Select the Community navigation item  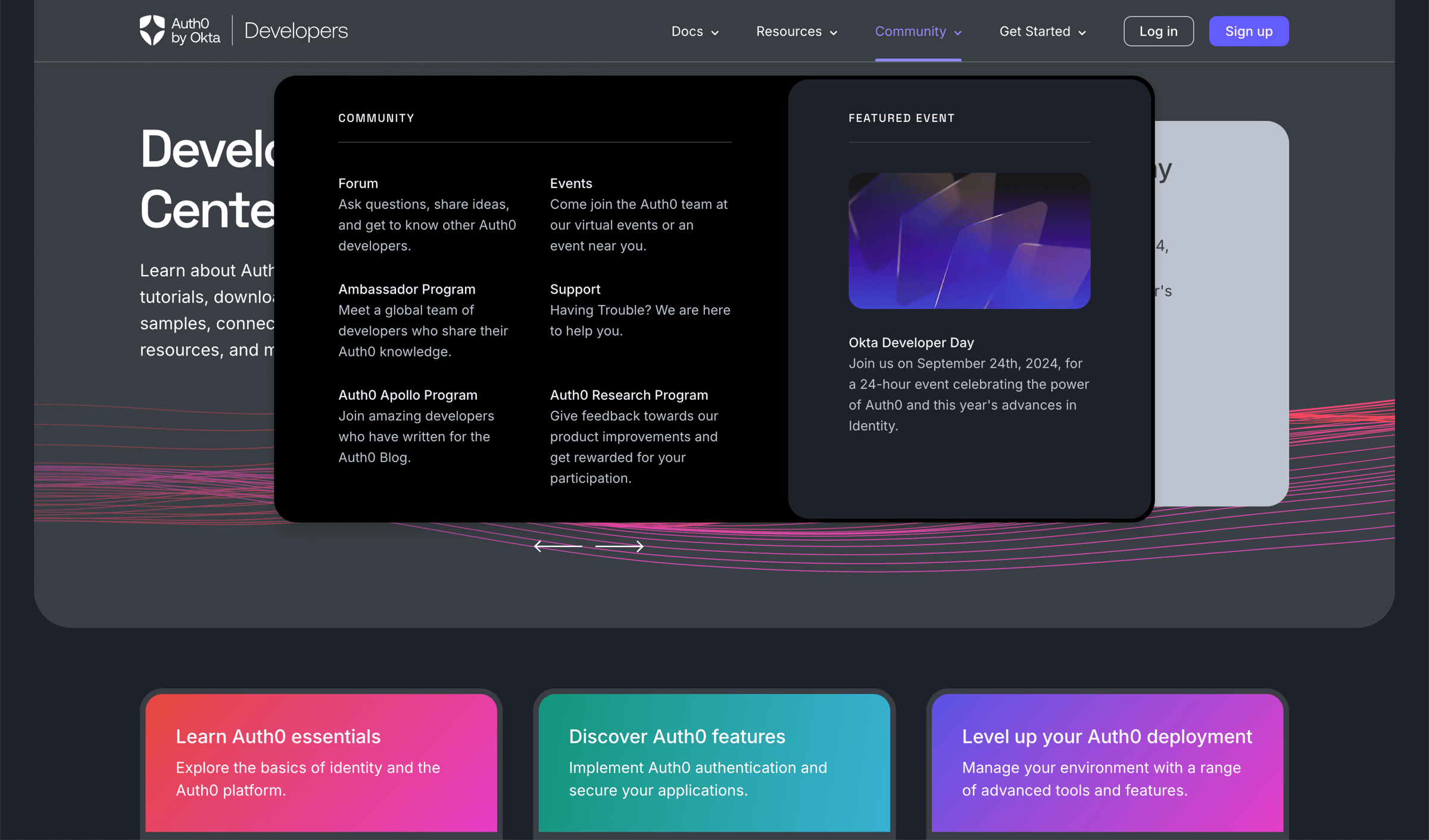(x=918, y=31)
